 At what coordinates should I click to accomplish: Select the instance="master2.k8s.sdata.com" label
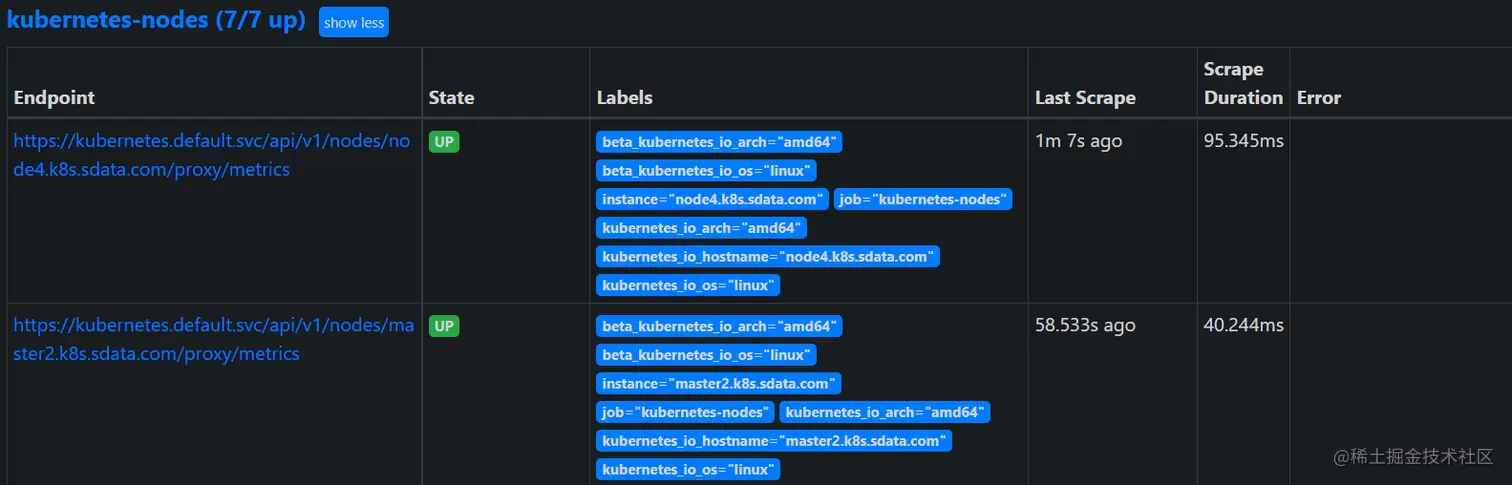tap(719, 383)
